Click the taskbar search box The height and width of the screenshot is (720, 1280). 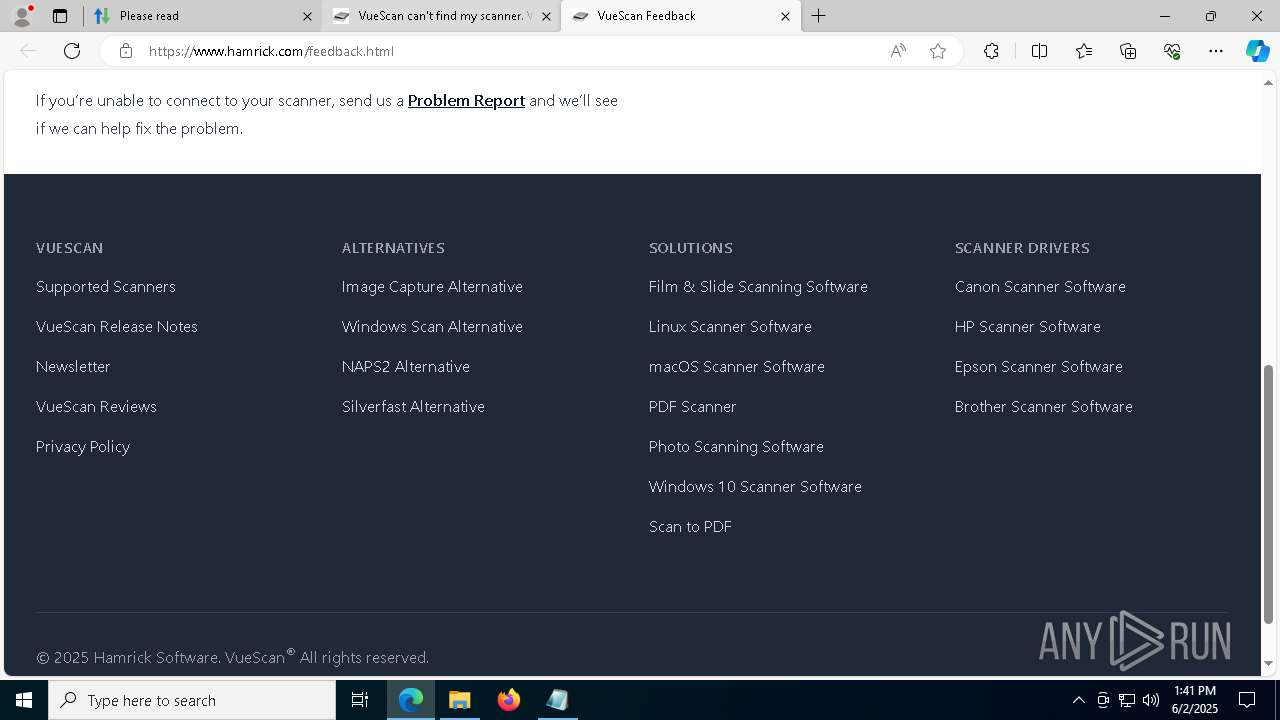point(192,700)
